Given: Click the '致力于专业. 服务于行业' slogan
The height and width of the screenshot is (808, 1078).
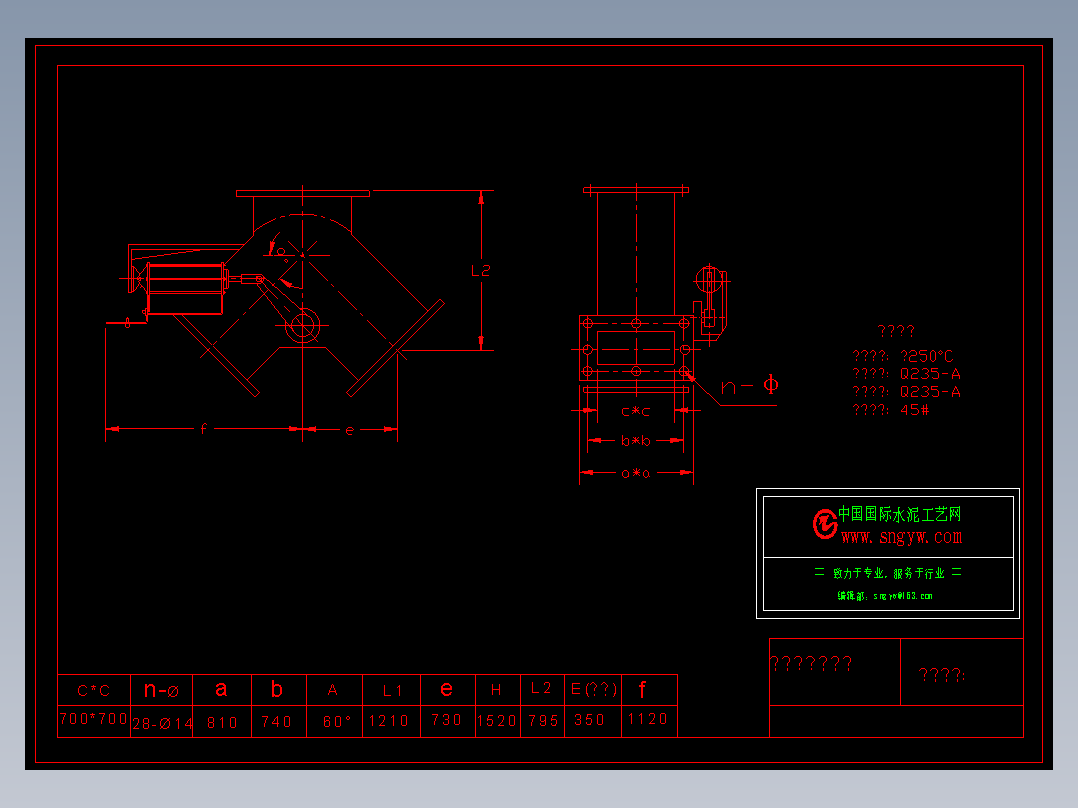Looking at the screenshot, I should click(x=888, y=574).
